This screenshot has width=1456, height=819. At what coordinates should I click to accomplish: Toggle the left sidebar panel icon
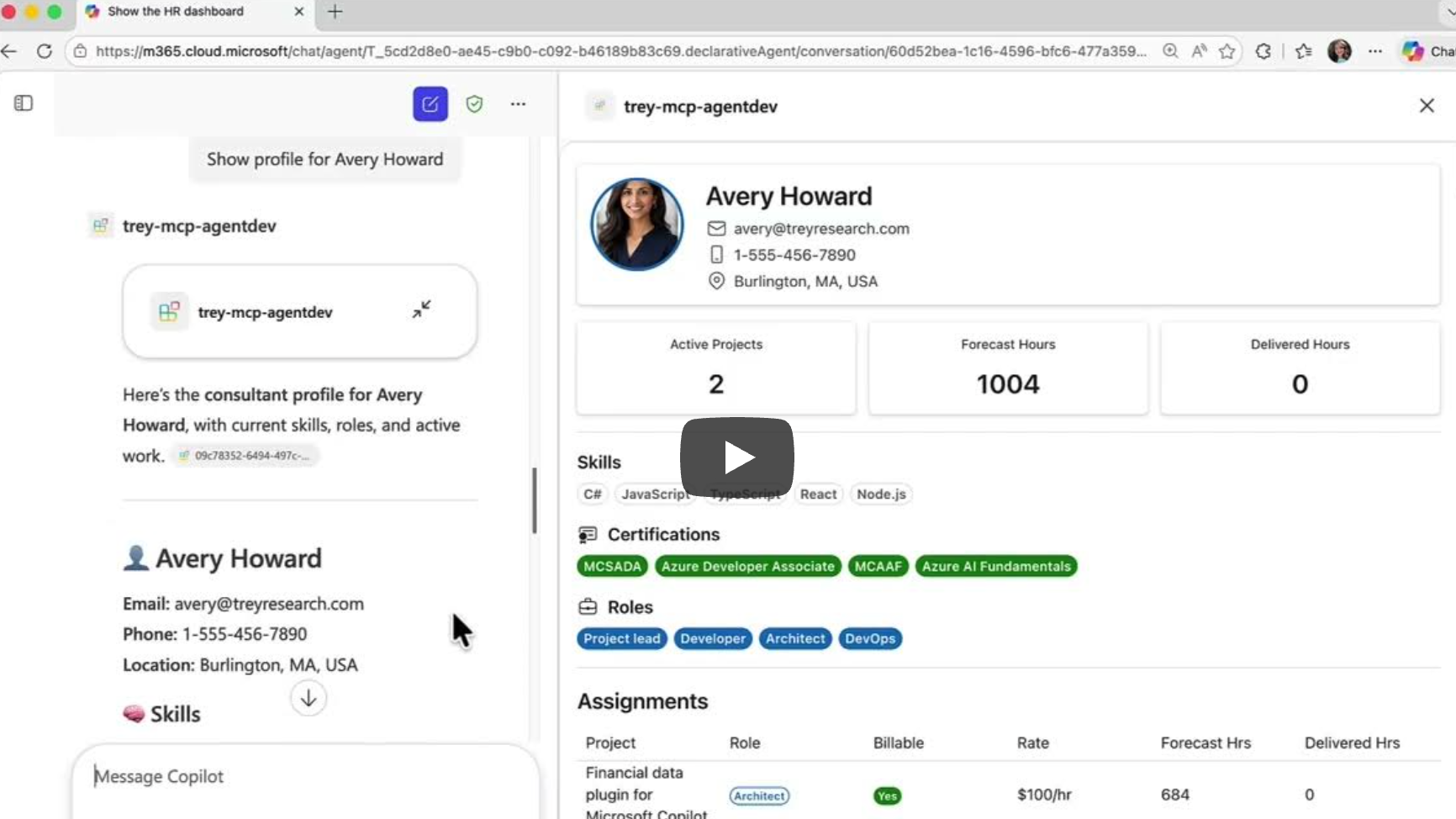click(24, 103)
